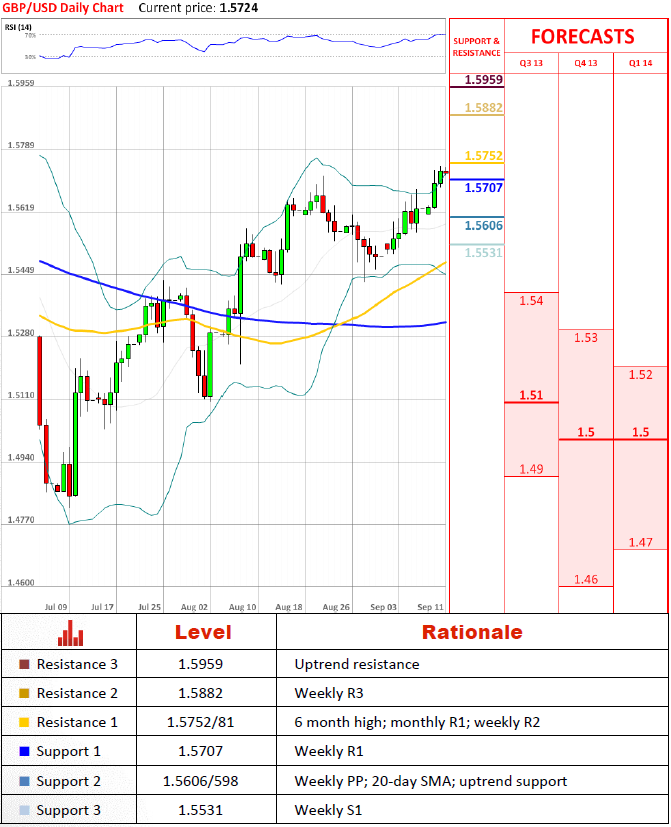
Task: Click the Support 3 light blue swatch
Action: [x=24, y=809]
